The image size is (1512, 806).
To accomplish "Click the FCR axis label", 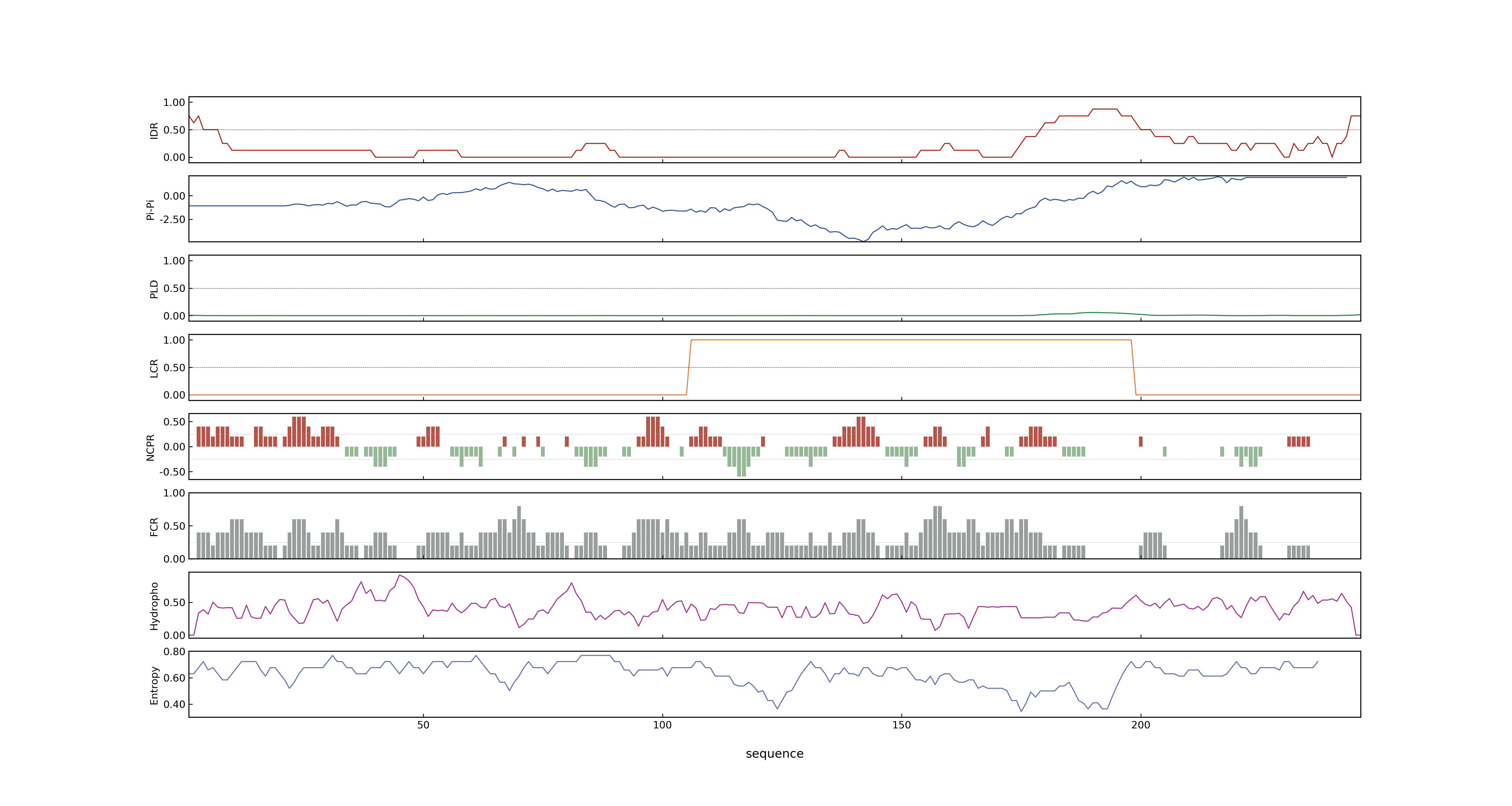I will pyautogui.click(x=154, y=526).
